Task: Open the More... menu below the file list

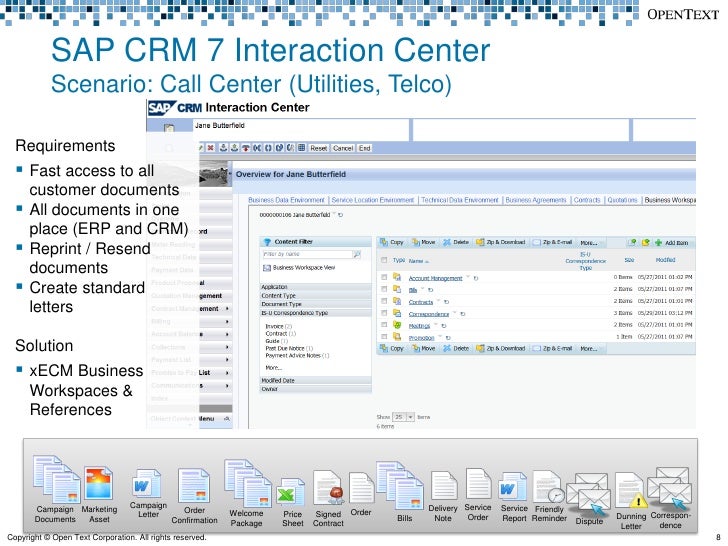Action: pos(589,349)
